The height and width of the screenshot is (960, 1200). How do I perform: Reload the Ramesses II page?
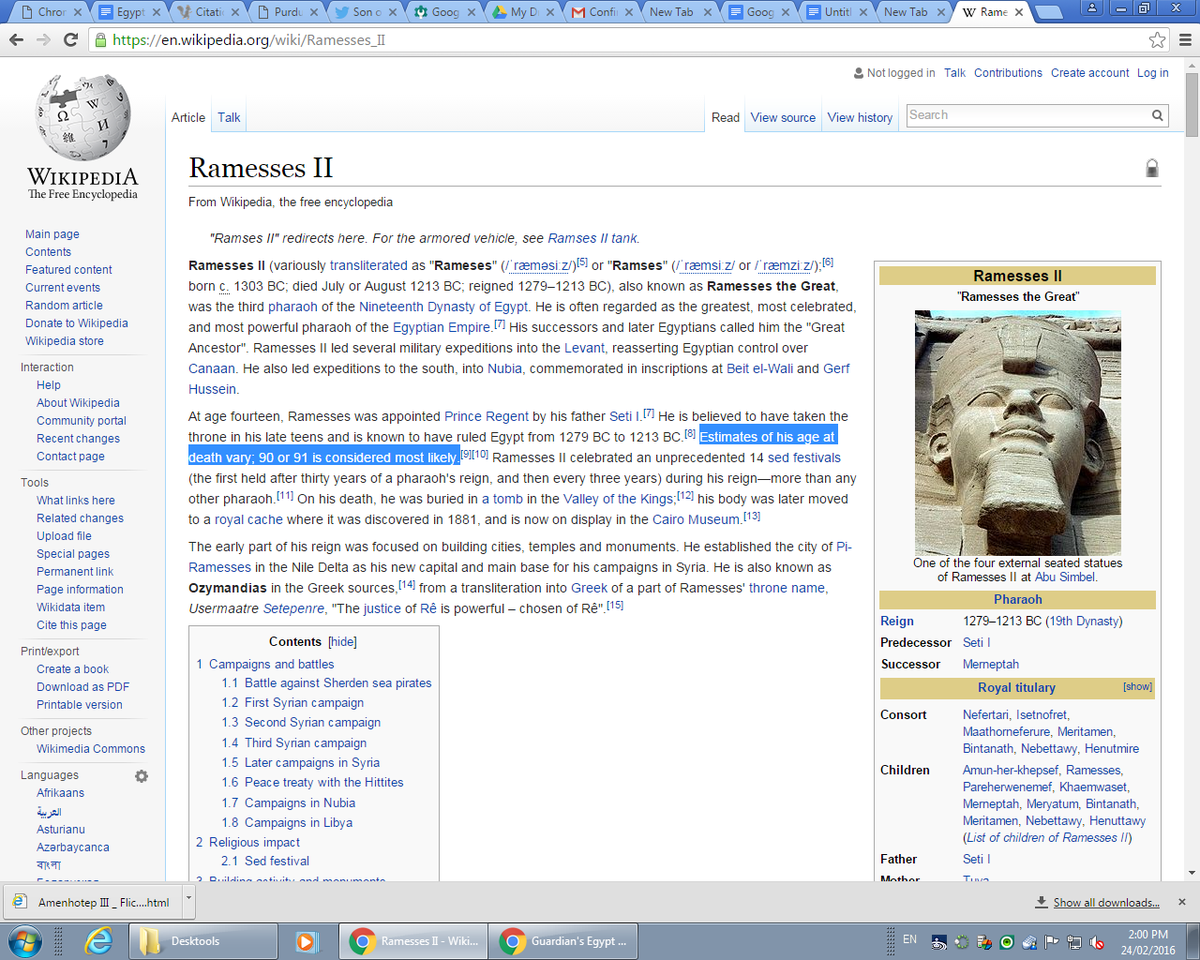(70, 40)
